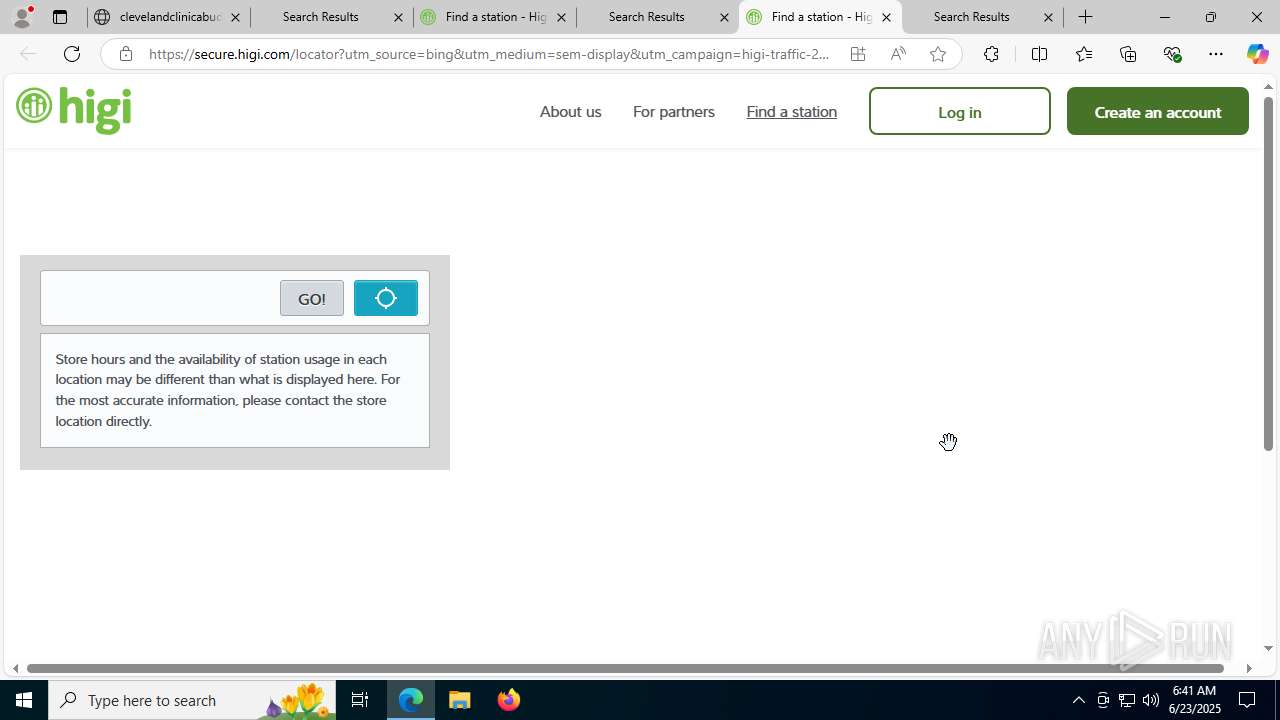The height and width of the screenshot is (720, 1280).
Task: Open the app available icon in address bar
Action: tap(858, 54)
